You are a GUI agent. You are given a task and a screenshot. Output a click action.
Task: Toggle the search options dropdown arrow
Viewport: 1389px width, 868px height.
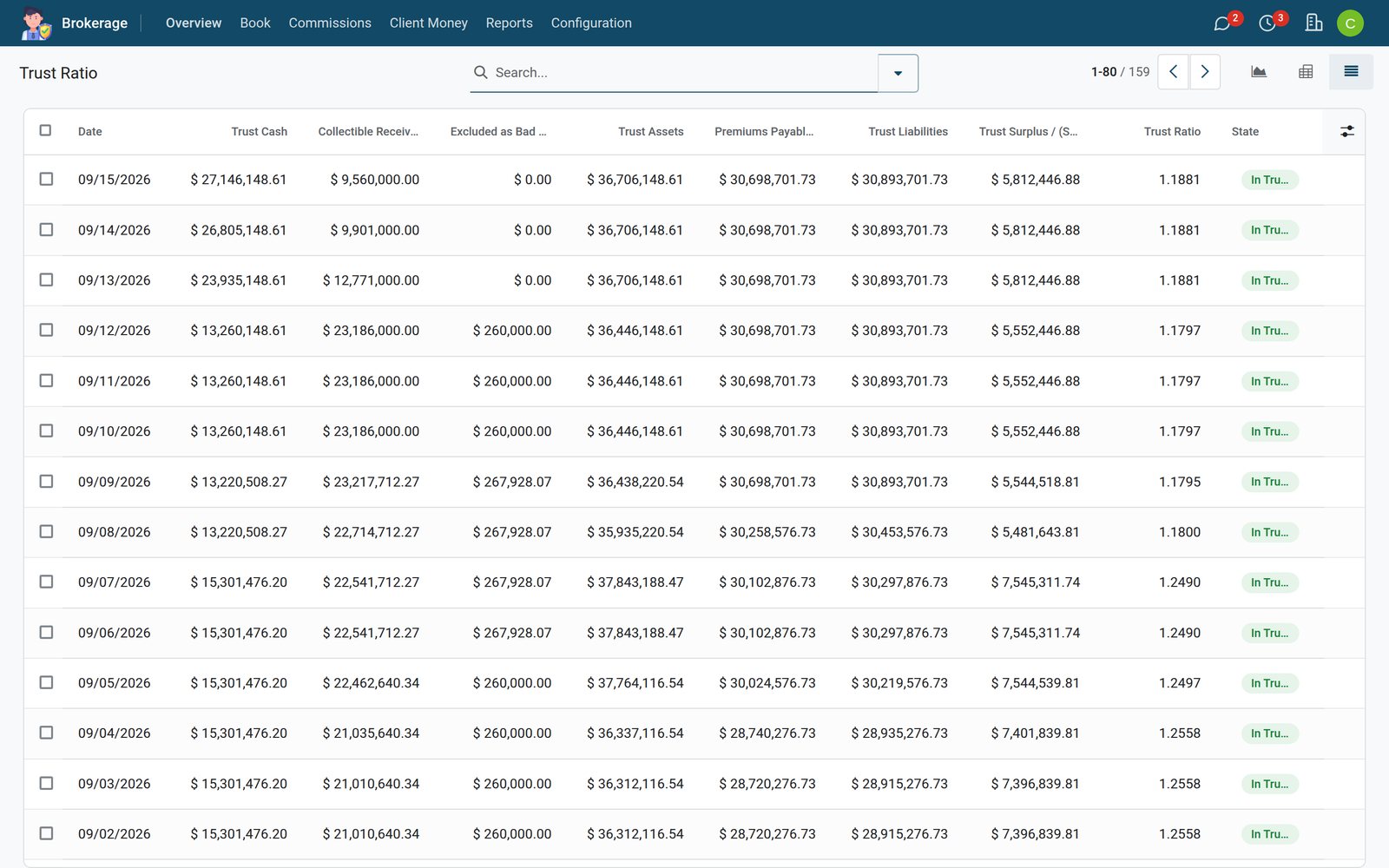[x=899, y=73]
